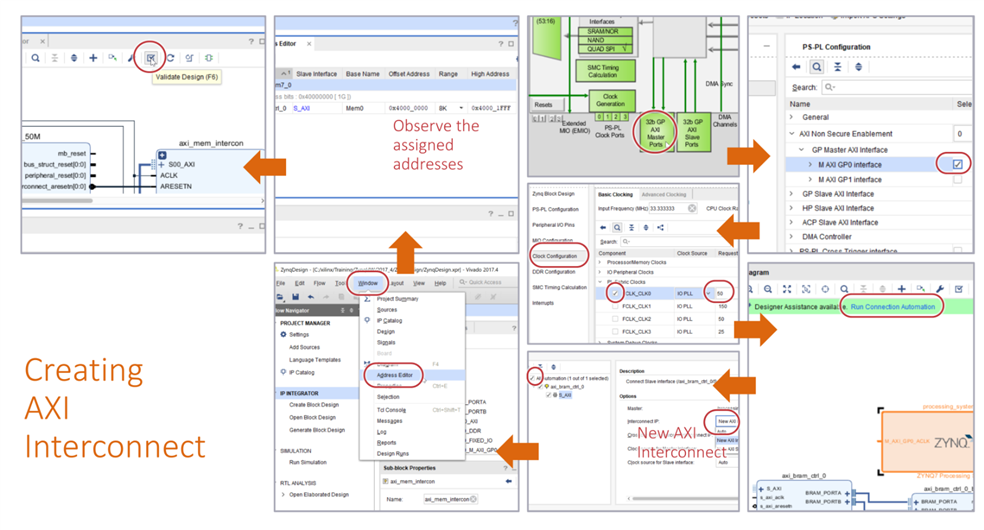Screen dimensions: 984x530
Task: Click Add IP plus icon in top-left diagram toolbar
Action: [x=93, y=58]
